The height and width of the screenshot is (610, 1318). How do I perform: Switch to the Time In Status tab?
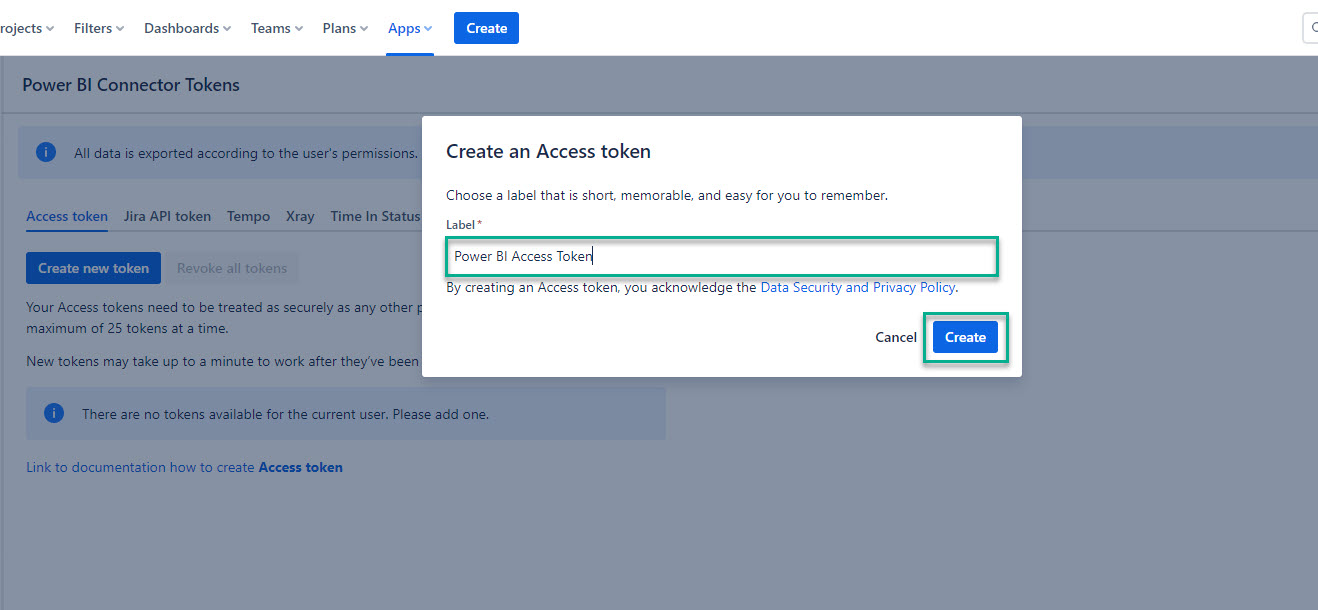tap(375, 216)
